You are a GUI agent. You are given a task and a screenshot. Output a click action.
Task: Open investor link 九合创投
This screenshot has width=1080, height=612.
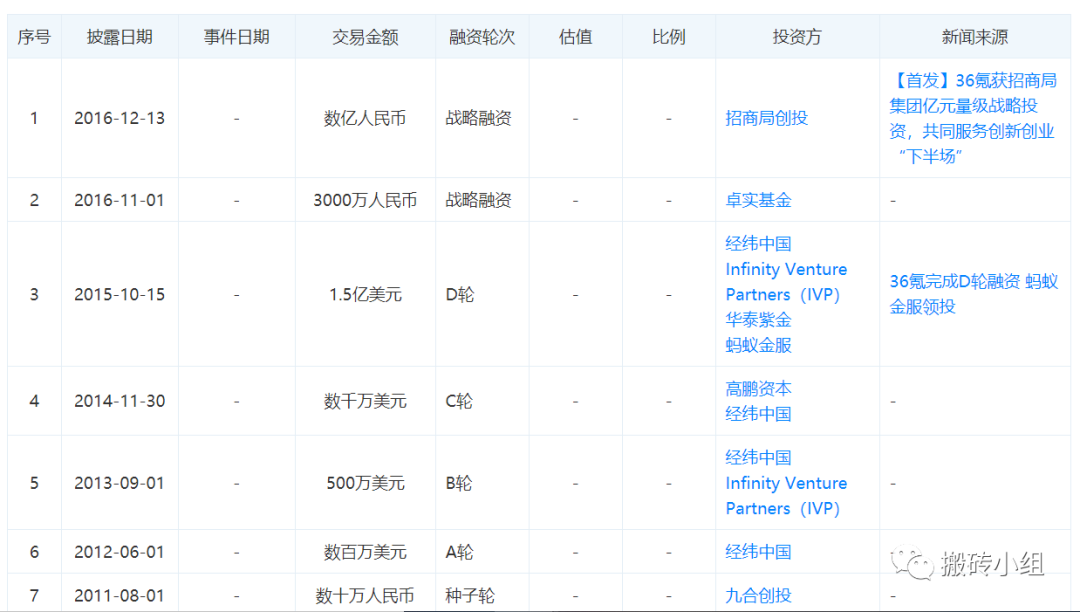pos(758,595)
